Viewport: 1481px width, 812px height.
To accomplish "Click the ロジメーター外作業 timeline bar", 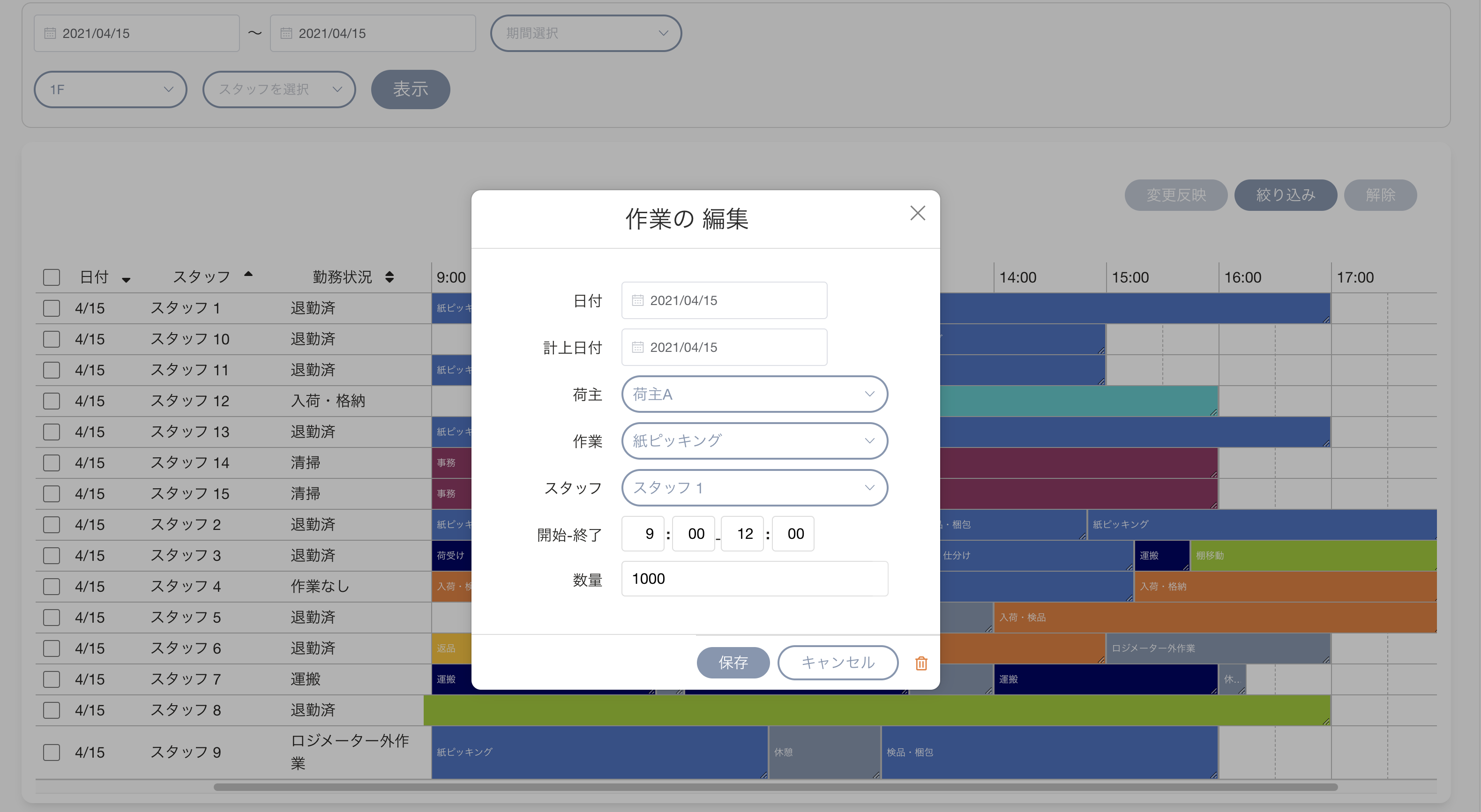I will point(1218,648).
